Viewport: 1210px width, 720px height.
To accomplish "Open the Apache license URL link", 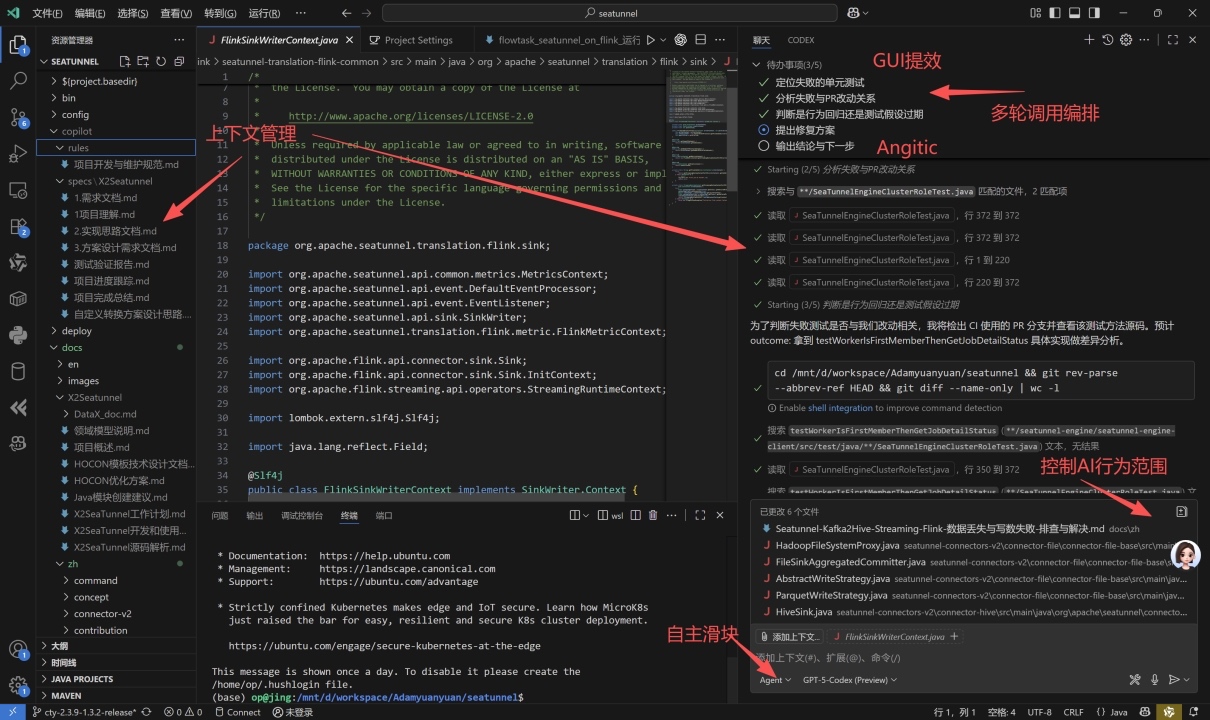I will (x=410, y=116).
